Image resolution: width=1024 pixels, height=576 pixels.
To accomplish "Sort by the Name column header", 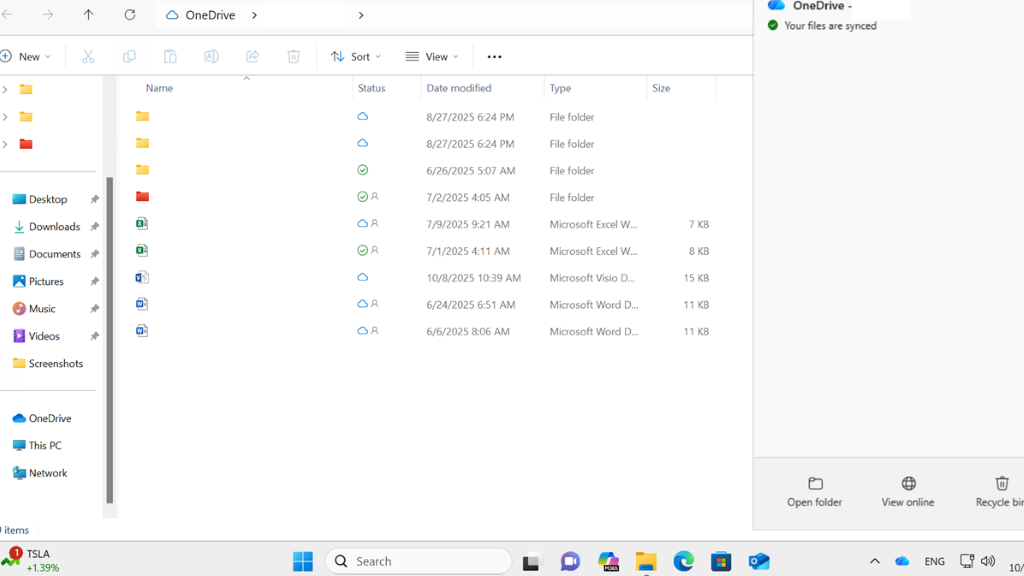I will click(159, 88).
